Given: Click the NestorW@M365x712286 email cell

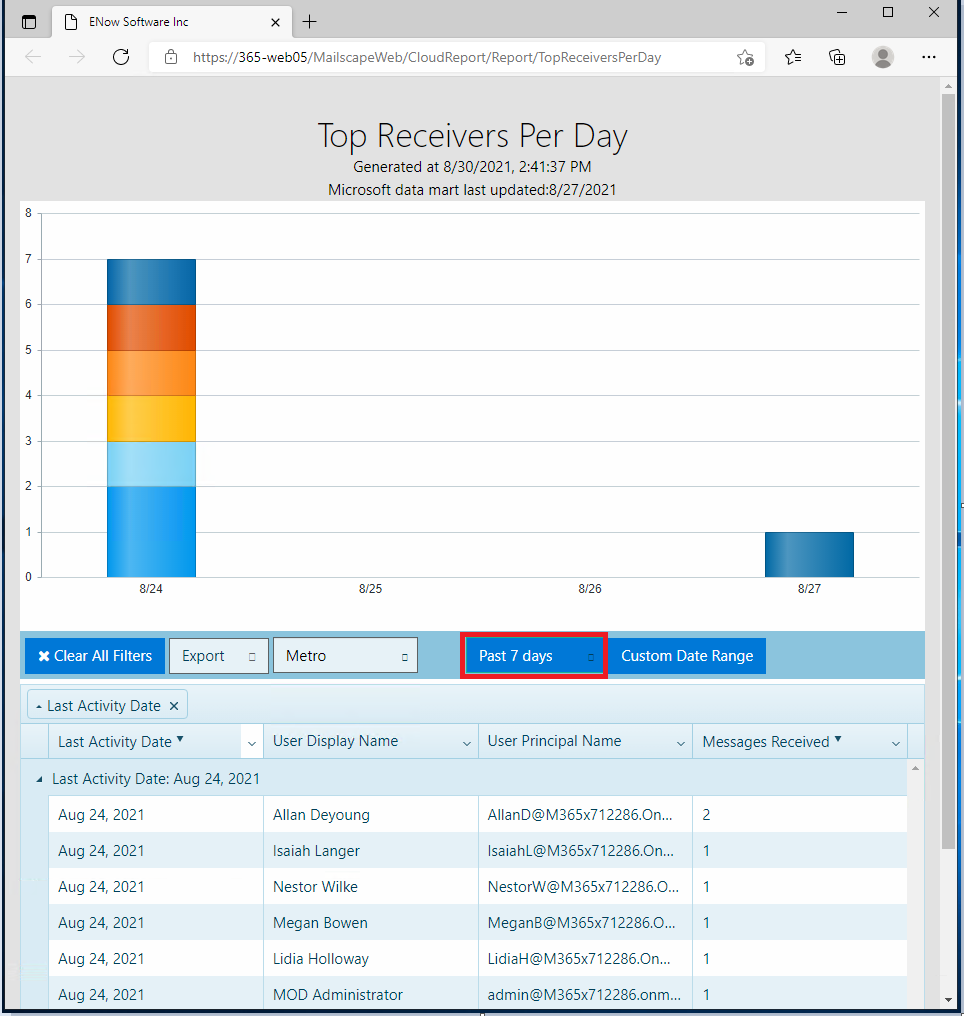Looking at the screenshot, I should 585,886.
